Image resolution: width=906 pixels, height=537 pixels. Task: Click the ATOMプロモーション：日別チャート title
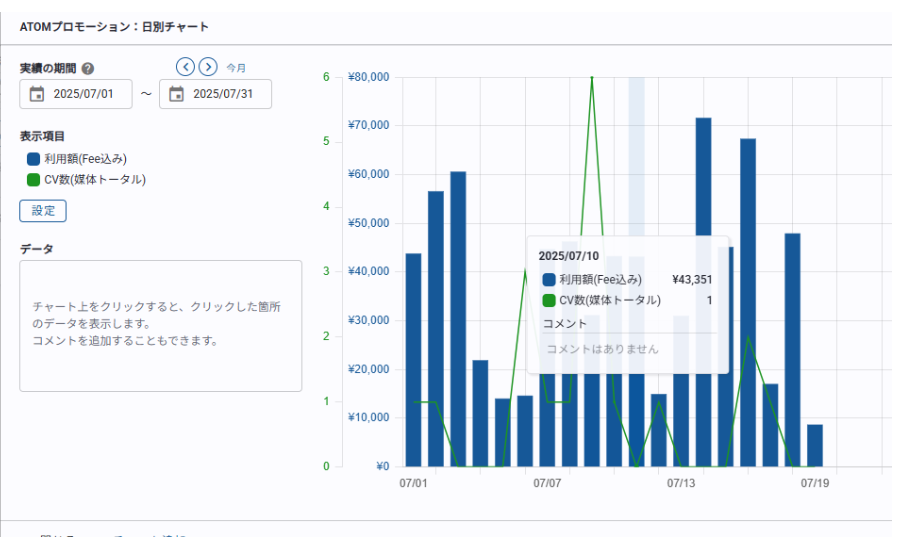click(114, 27)
